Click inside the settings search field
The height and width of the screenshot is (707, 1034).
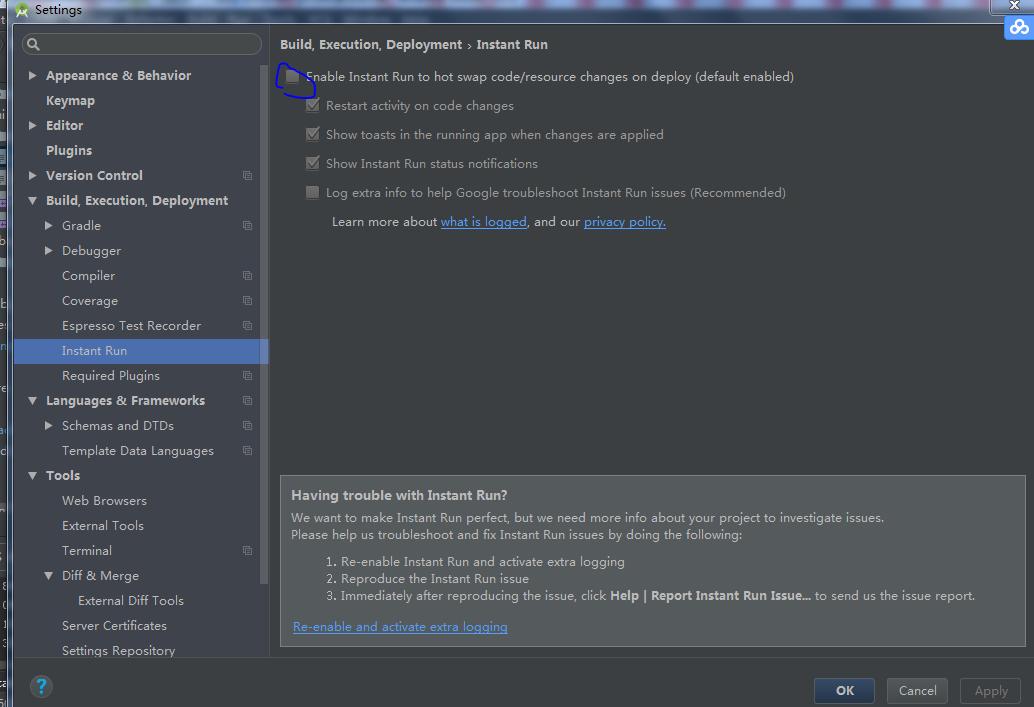140,44
